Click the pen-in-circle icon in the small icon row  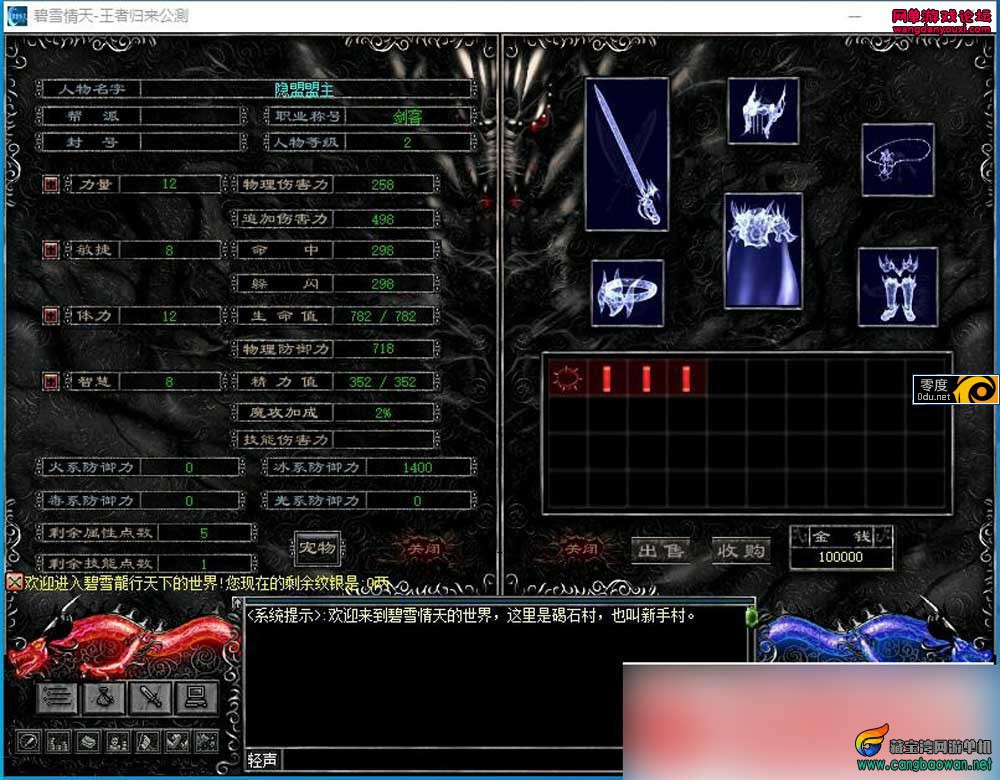29,742
